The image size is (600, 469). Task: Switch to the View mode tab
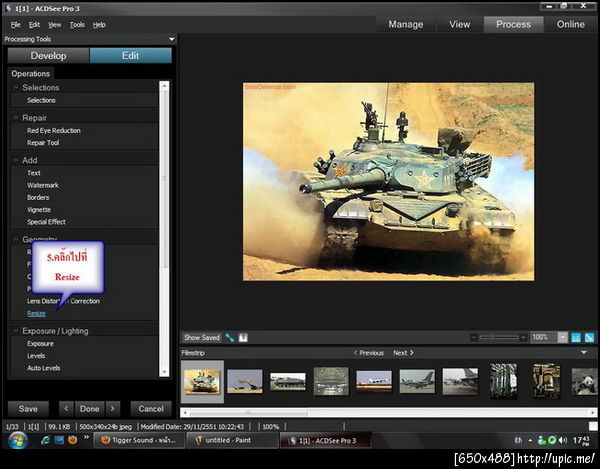[459, 24]
